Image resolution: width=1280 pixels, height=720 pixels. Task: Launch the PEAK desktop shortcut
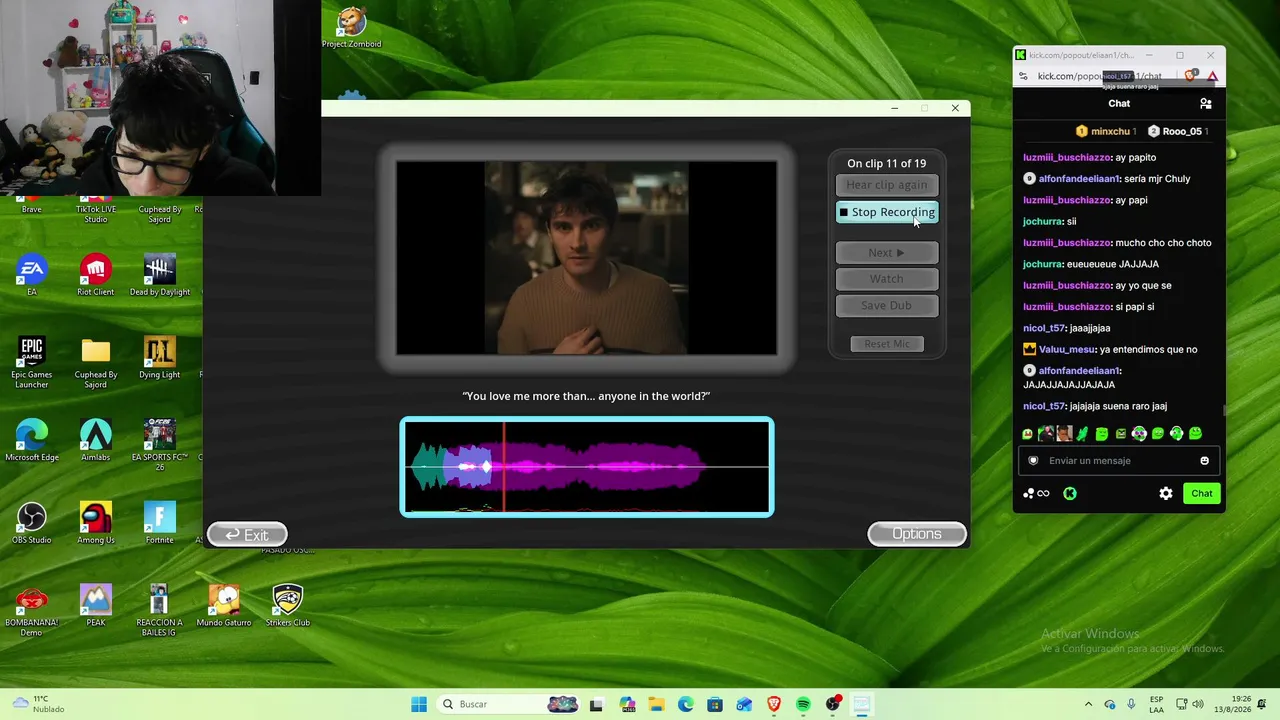coord(96,605)
